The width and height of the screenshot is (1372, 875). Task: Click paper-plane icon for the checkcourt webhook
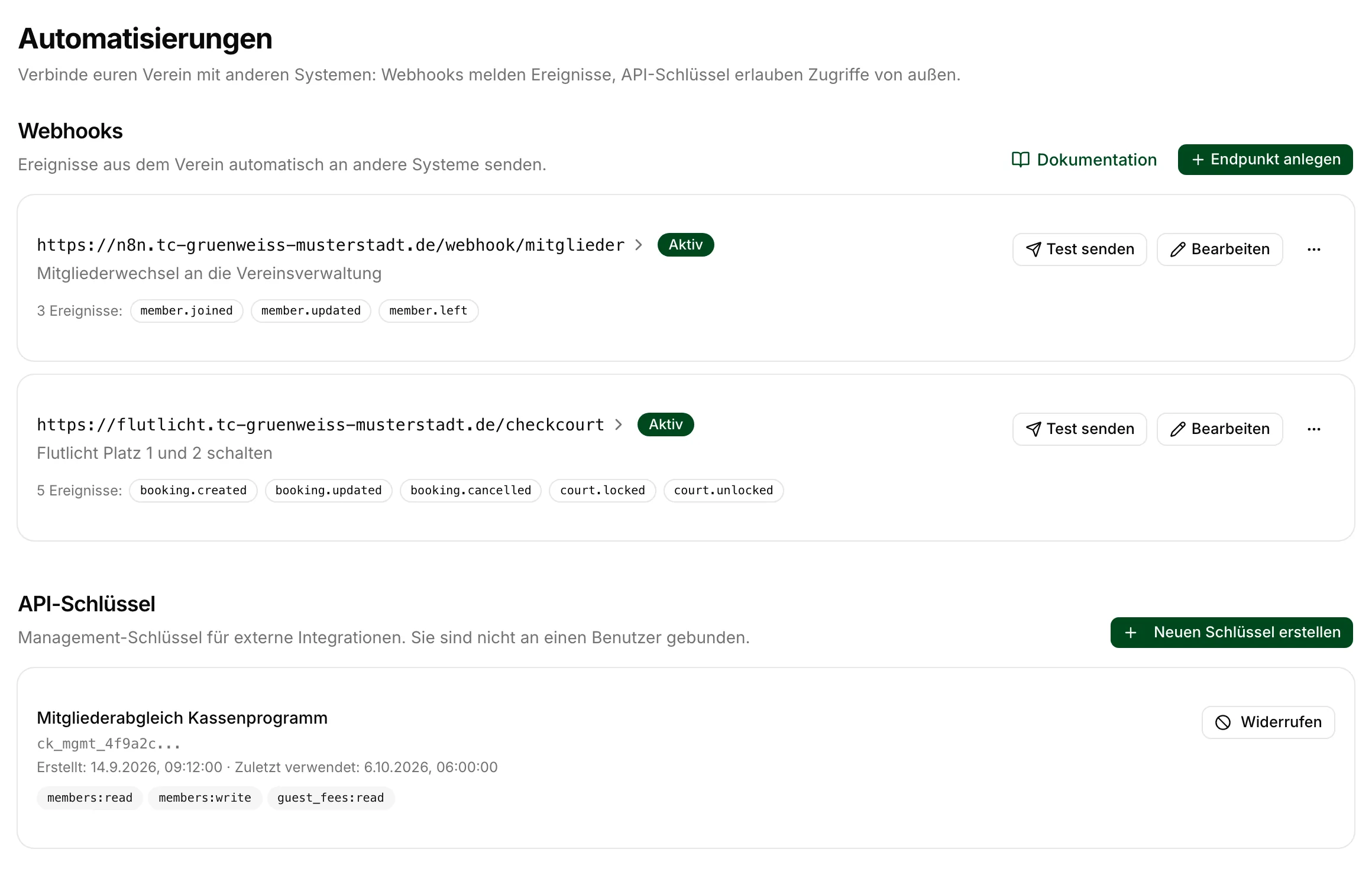pos(1033,429)
